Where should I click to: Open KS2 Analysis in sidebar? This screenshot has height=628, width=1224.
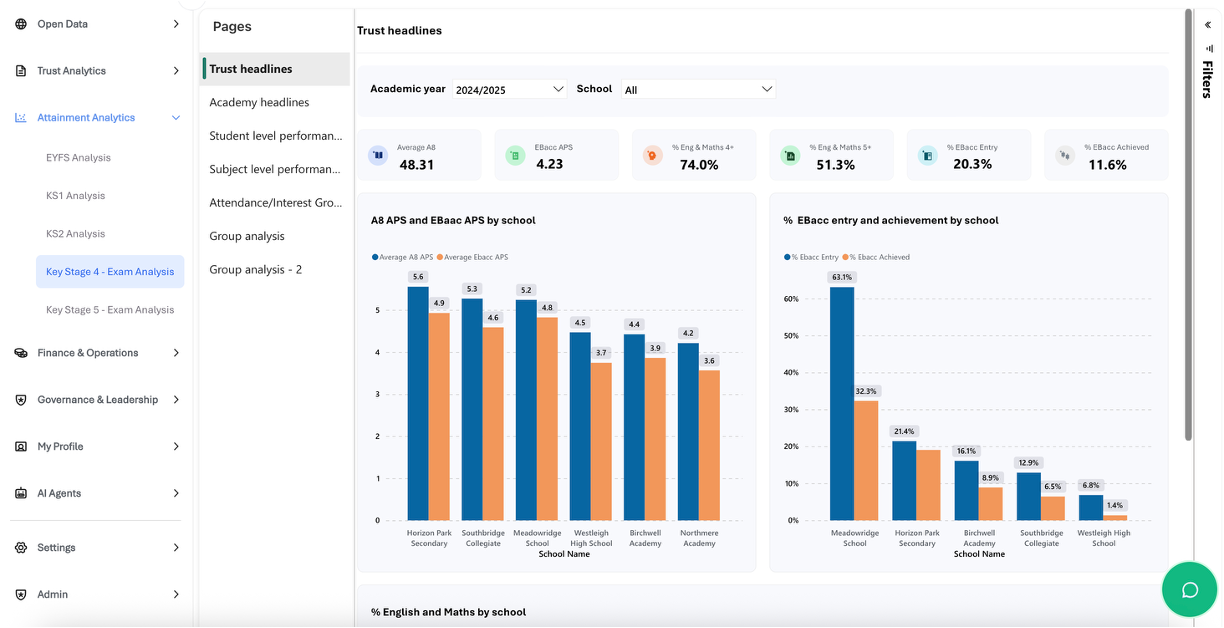point(75,234)
